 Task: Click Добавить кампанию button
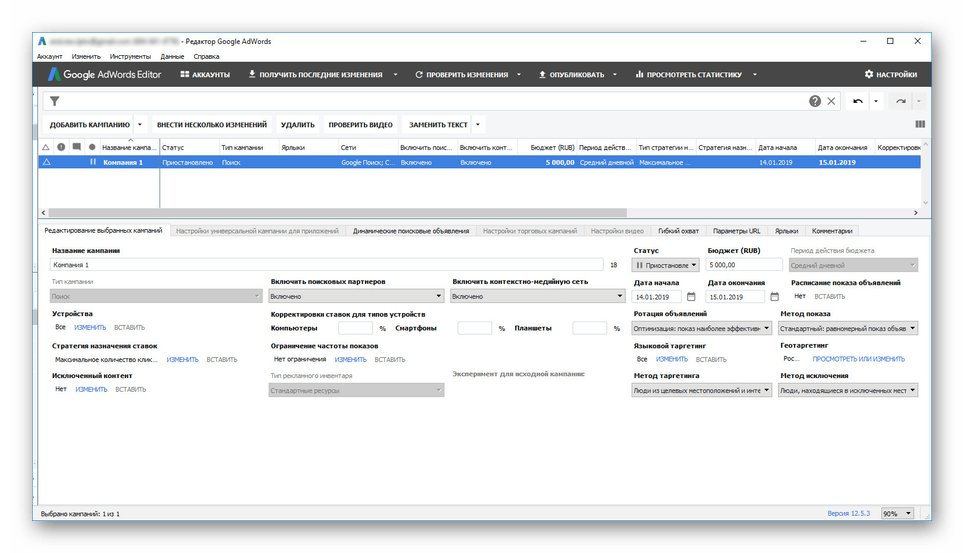pyautogui.click(x=90, y=125)
